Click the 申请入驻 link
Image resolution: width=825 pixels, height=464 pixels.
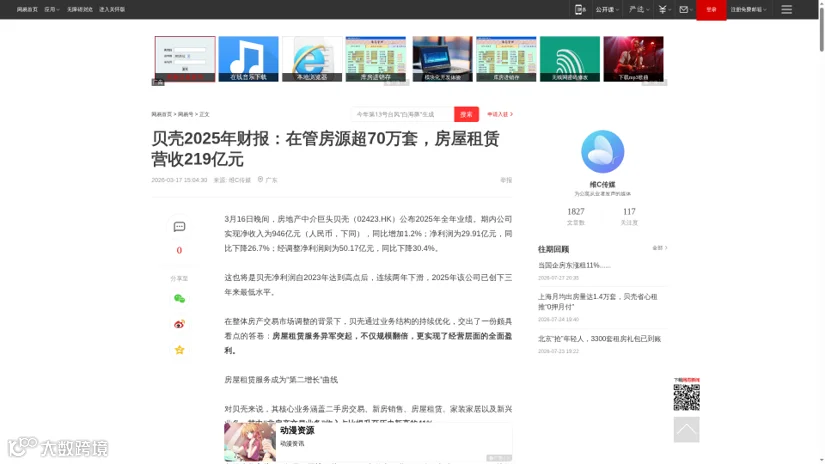[500, 114]
